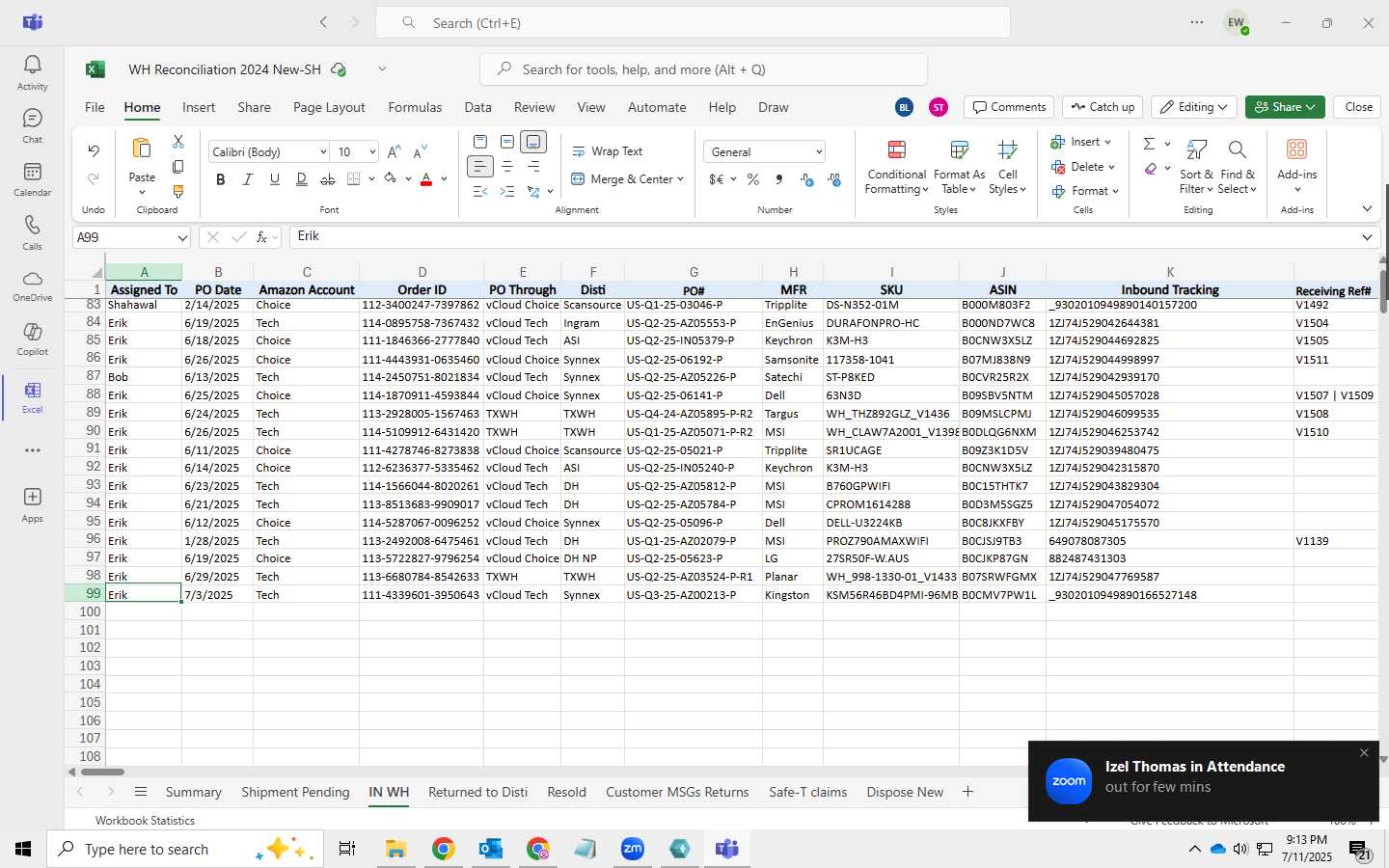Click the Teams search box
The height and width of the screenshot is (868, 1389).
coord(693,22)
